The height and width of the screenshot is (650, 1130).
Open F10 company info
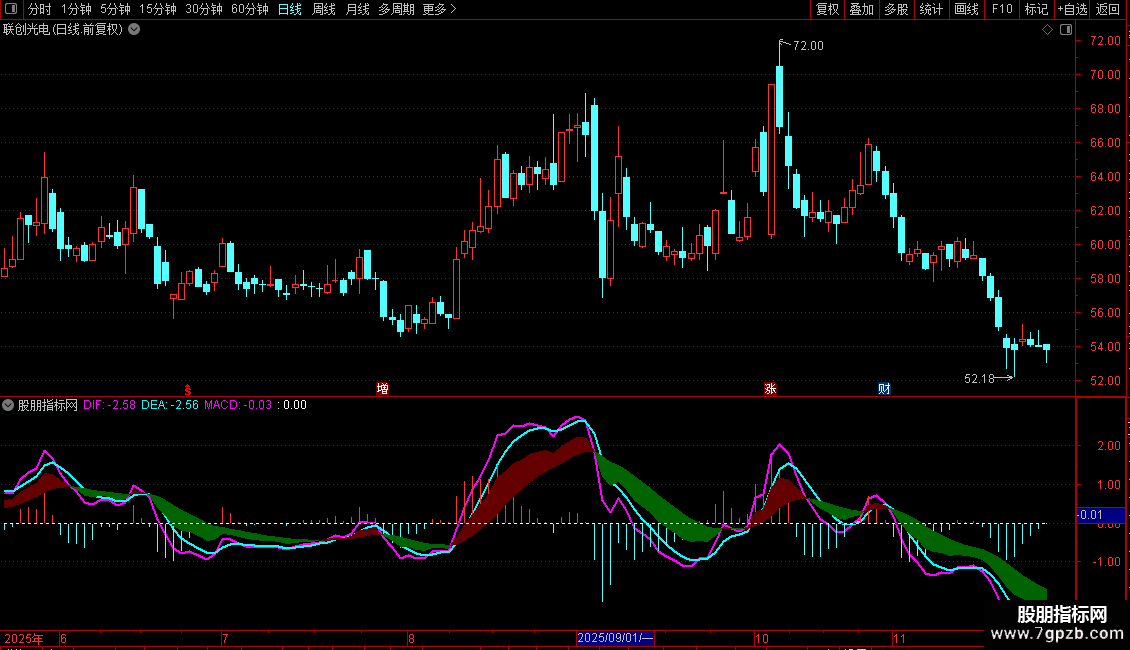point(1002,9)
